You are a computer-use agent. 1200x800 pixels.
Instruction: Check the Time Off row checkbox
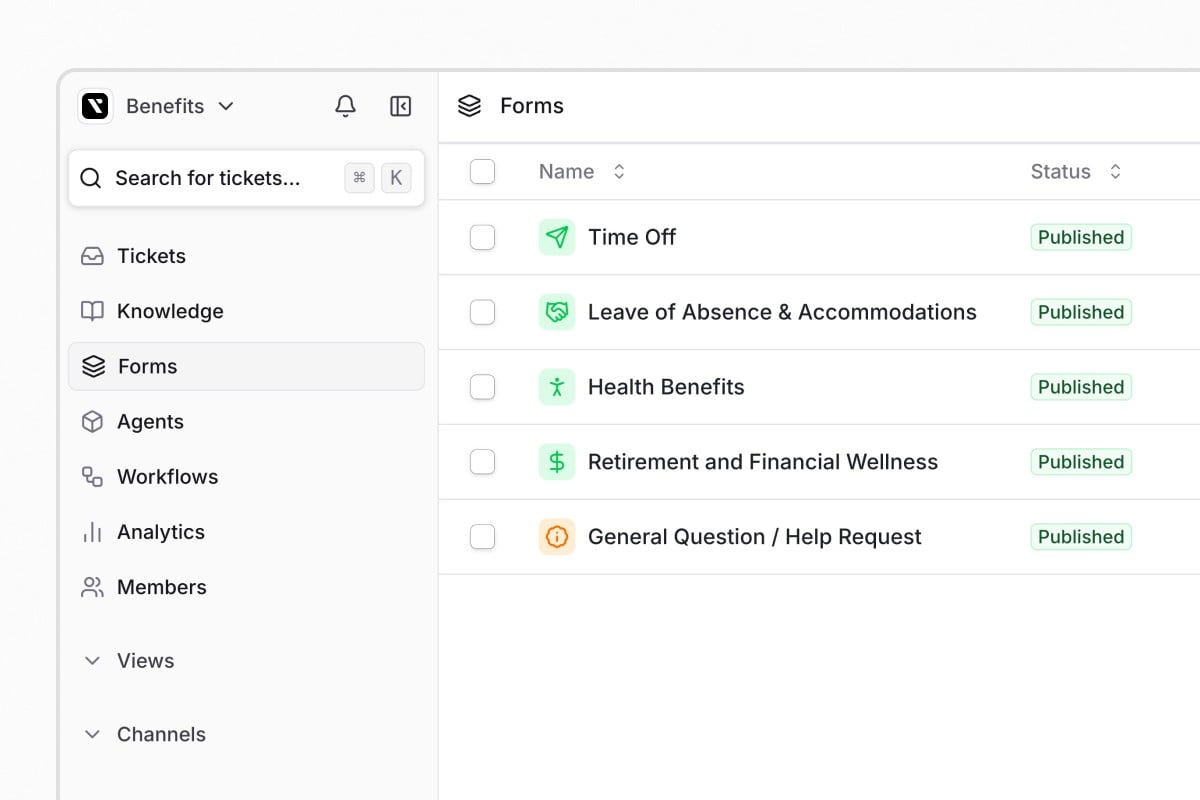[483, 237]
